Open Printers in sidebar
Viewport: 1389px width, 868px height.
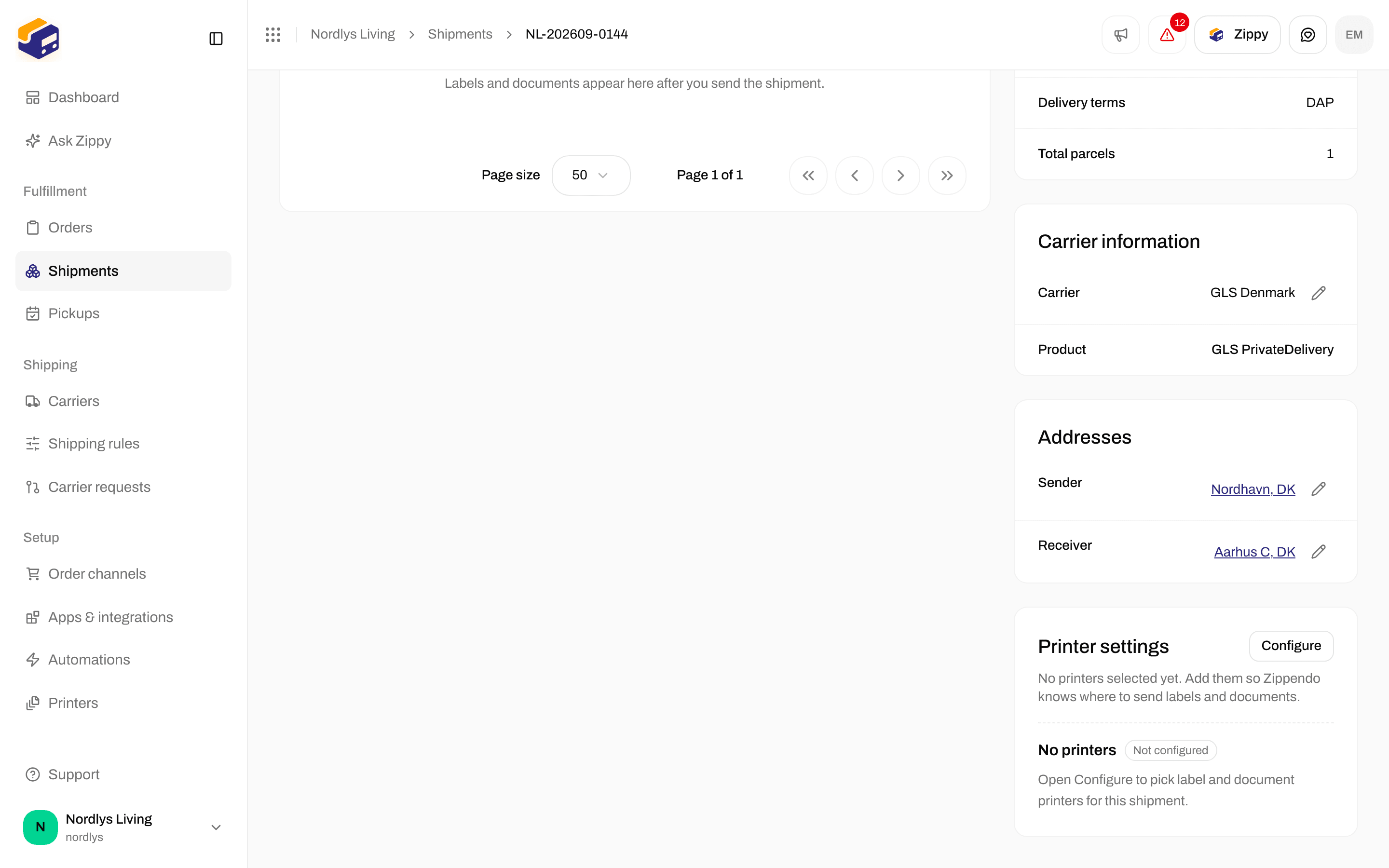(x=123, y=703)
